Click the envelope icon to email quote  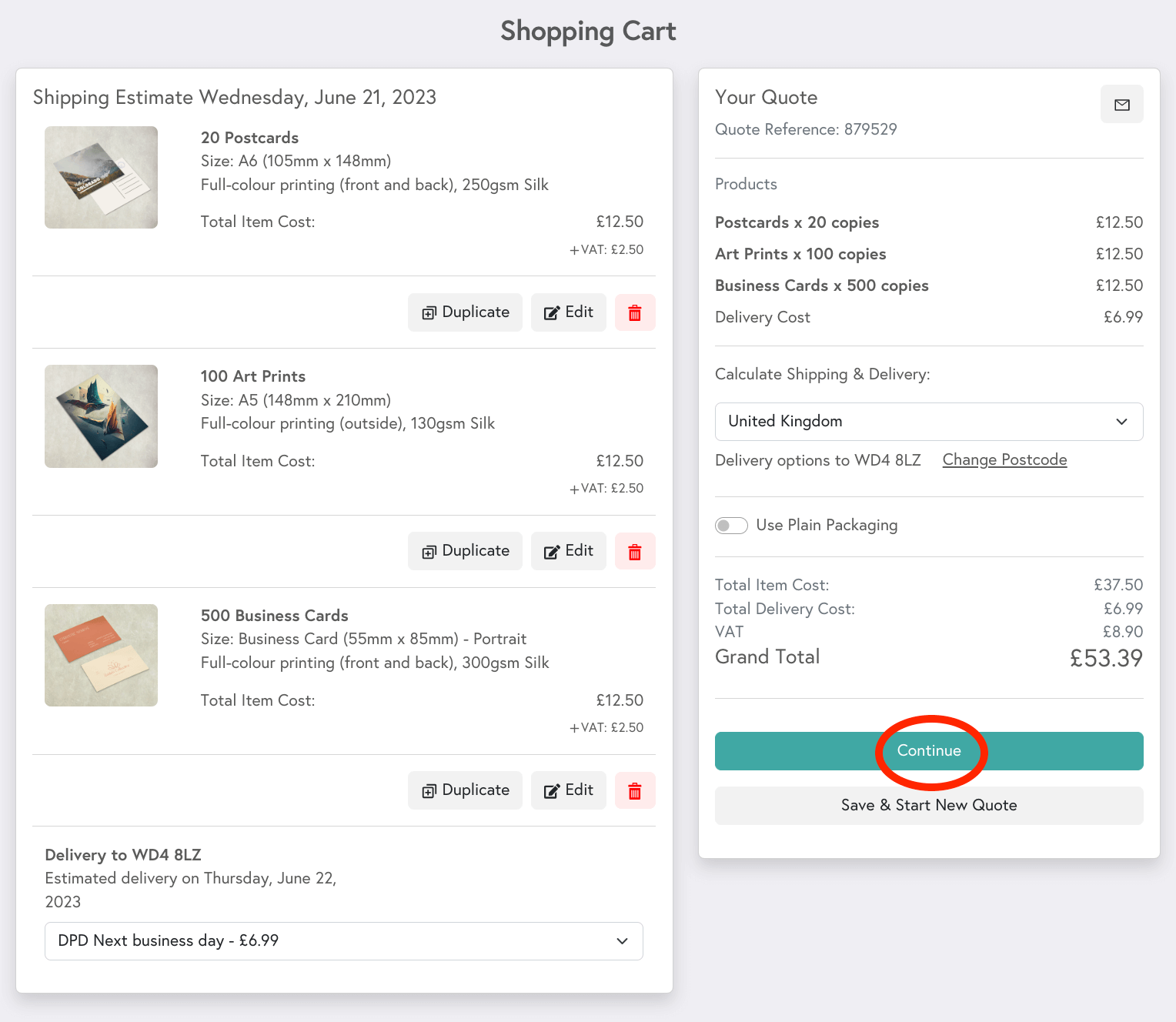click(x=1121, y=104)
